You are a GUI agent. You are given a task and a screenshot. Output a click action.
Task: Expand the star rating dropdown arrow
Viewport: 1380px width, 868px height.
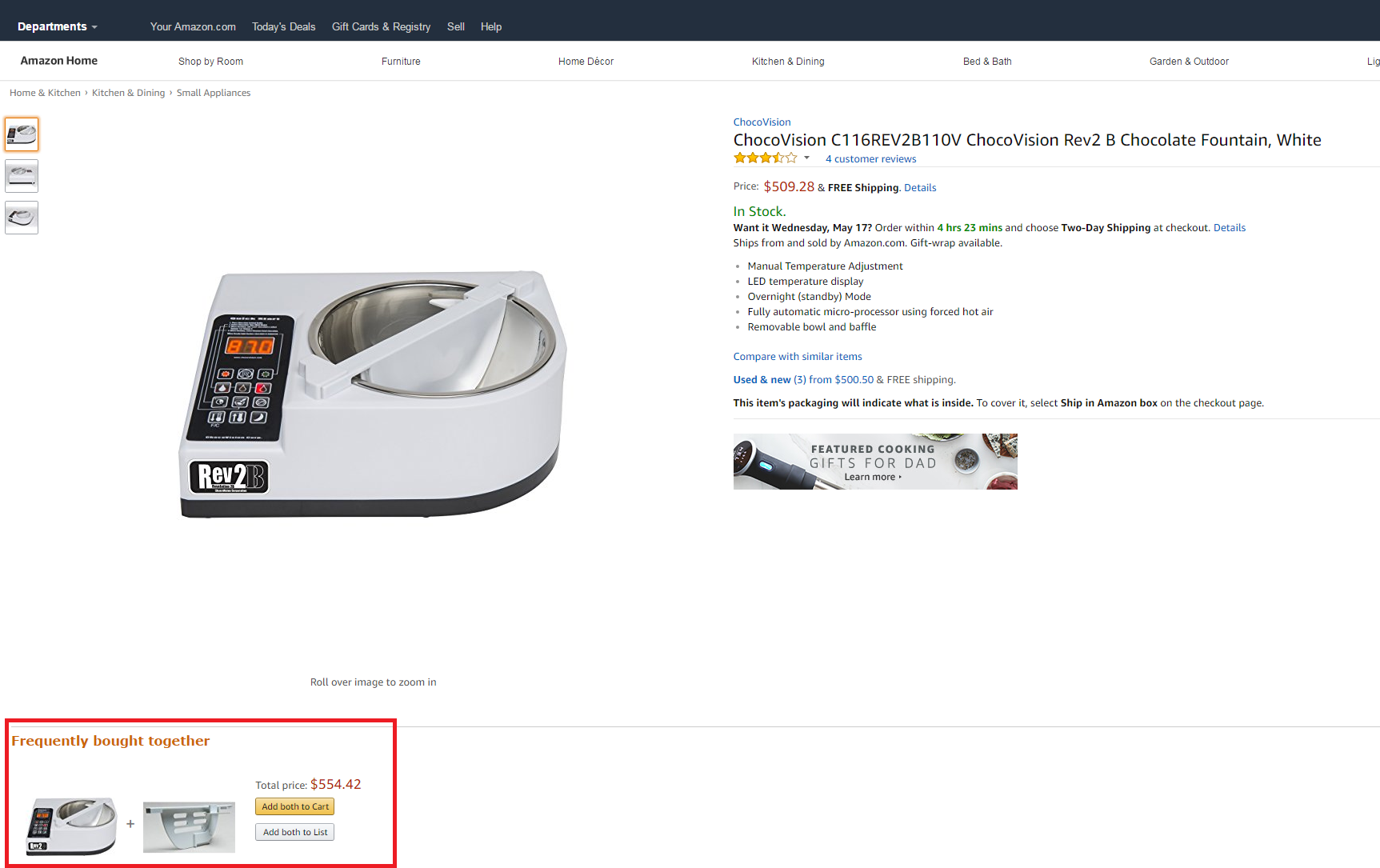click(x=806, y=158)
